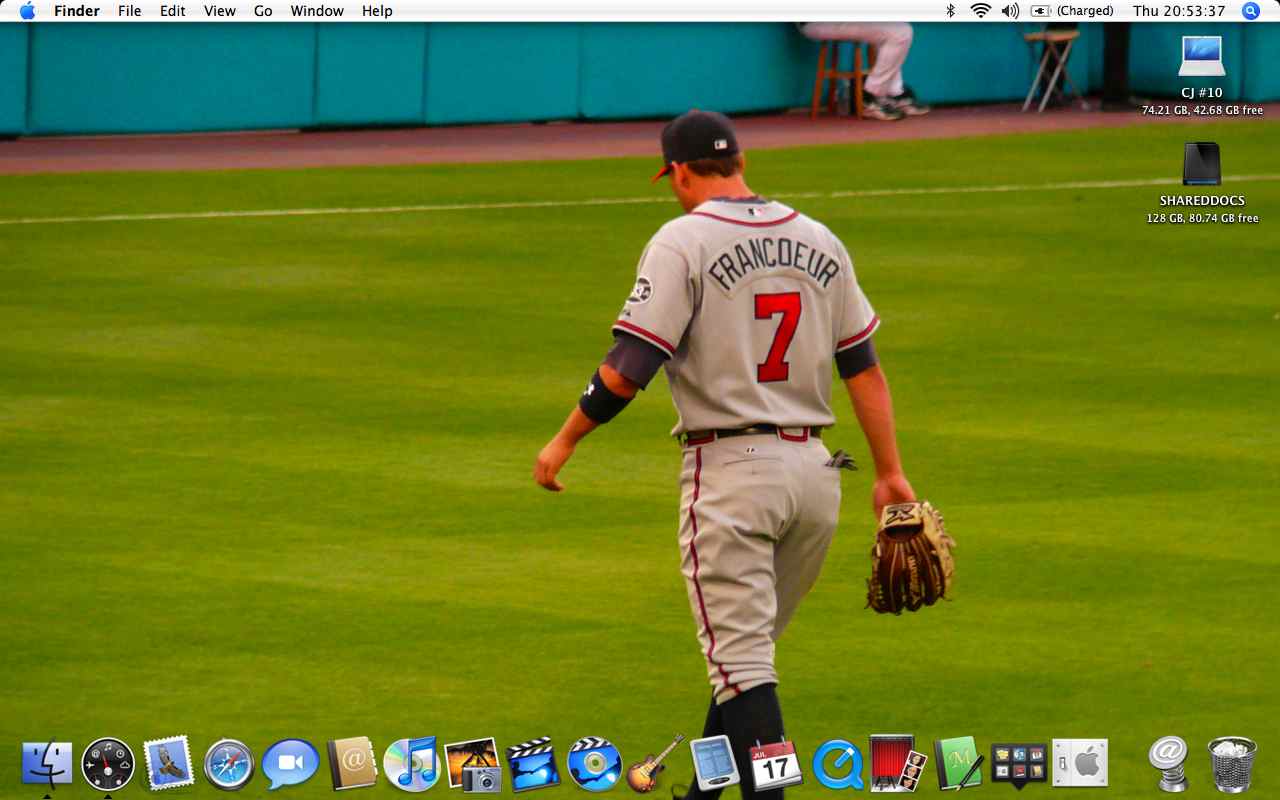Open the Window menu
The image size is (1280, 800).
point(317,11)
